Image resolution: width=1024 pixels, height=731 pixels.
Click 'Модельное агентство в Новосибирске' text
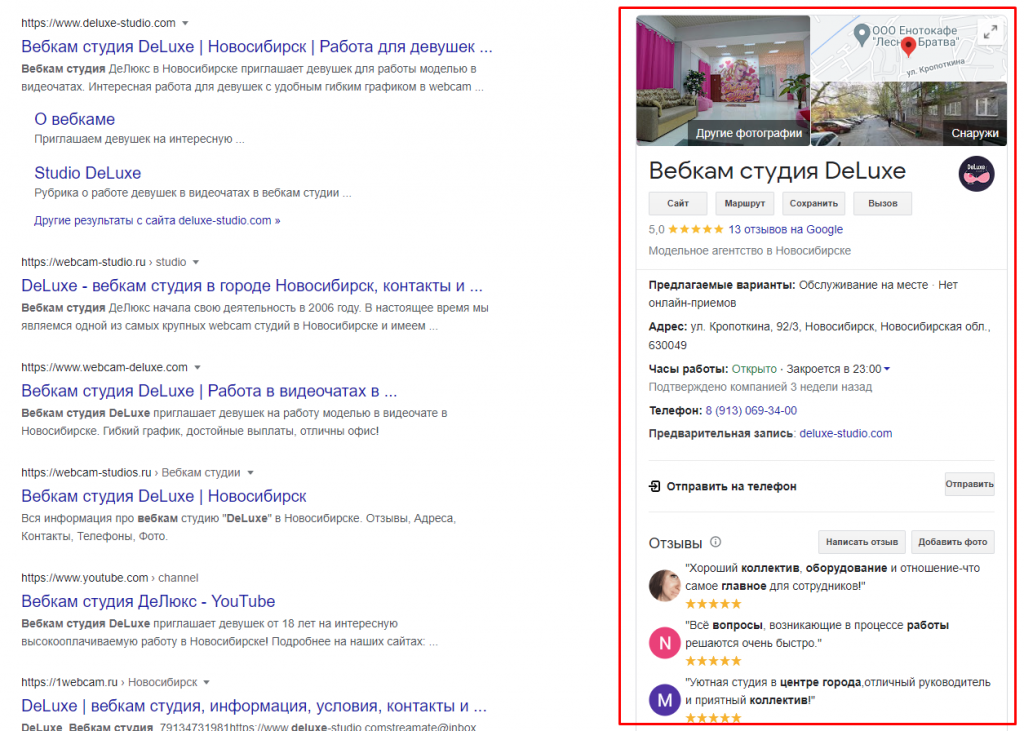[750, 250]
